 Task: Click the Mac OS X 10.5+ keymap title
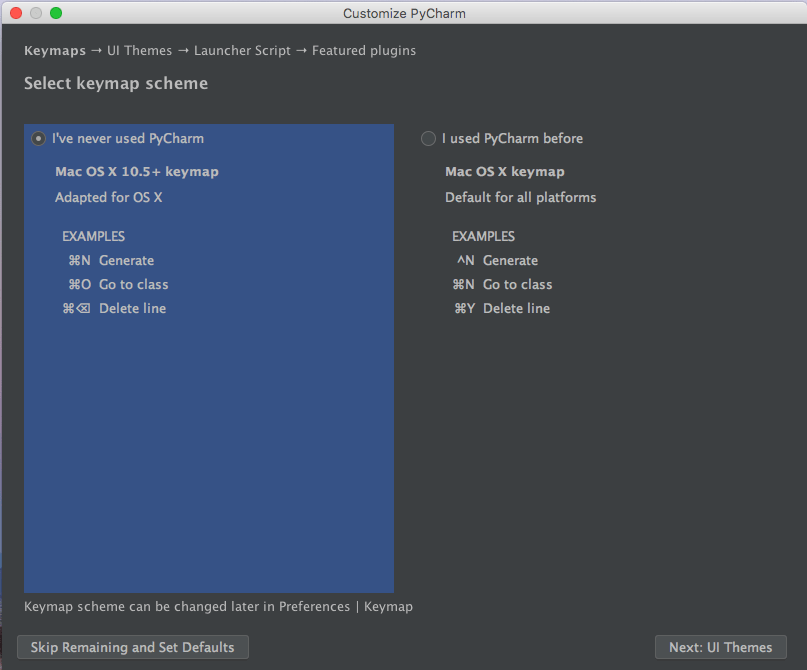[x=137, y=171]
